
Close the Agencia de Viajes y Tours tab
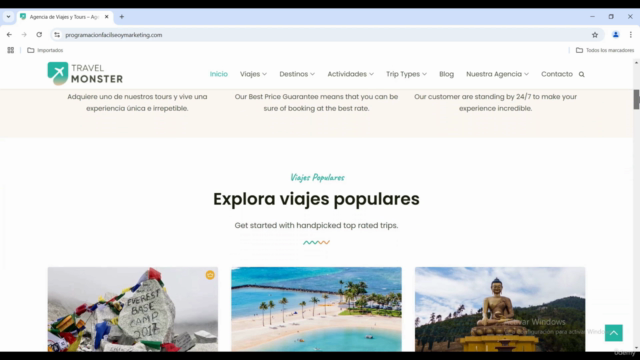click(107, 17)
